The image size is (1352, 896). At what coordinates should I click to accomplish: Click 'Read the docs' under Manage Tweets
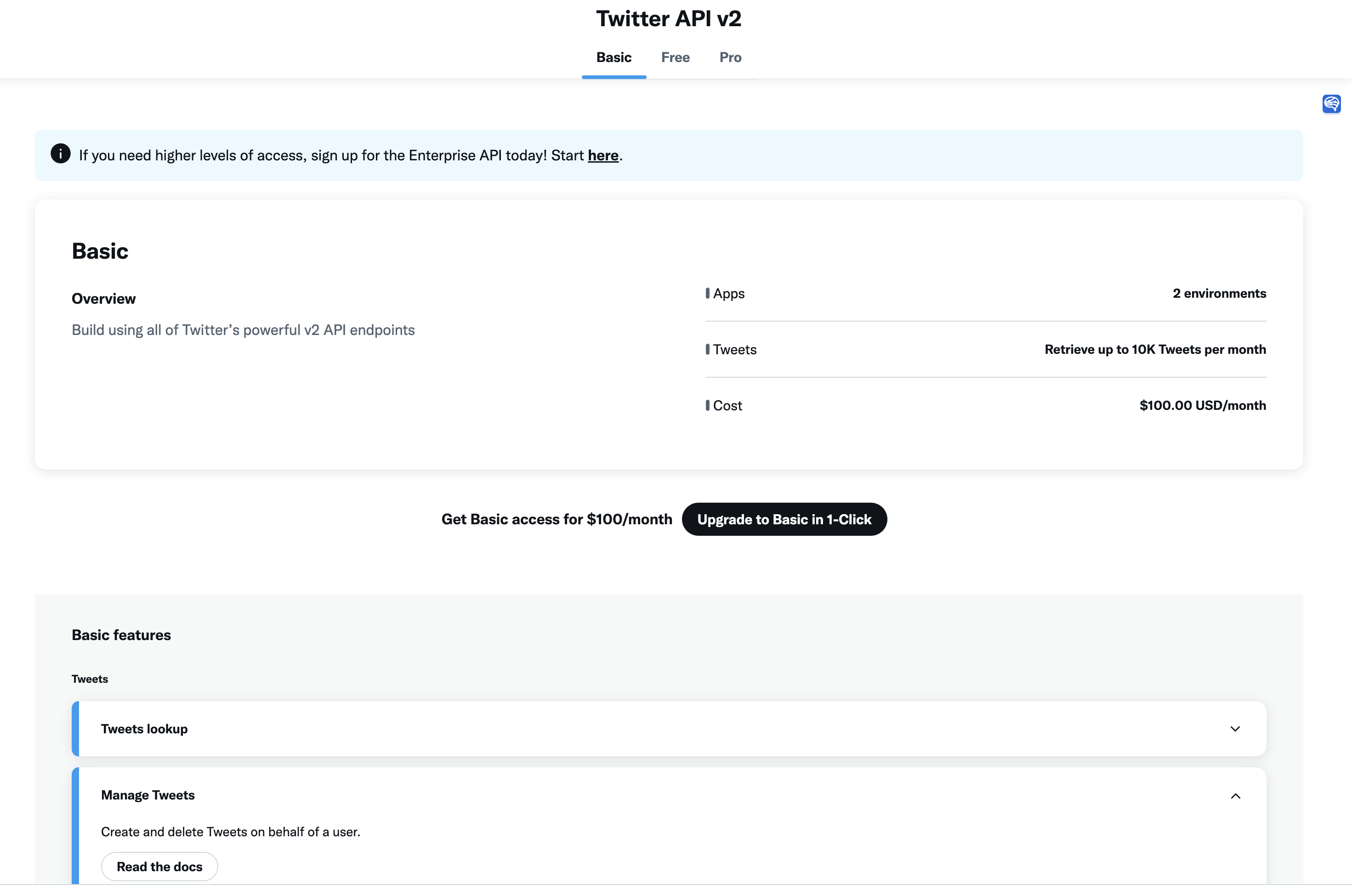click(x=159, y=866)
